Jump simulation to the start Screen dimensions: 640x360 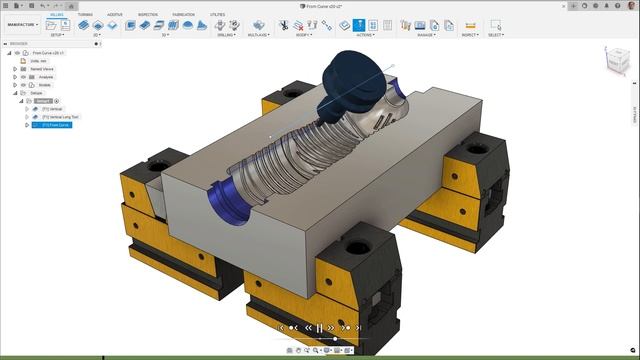[x=280, y=328]
